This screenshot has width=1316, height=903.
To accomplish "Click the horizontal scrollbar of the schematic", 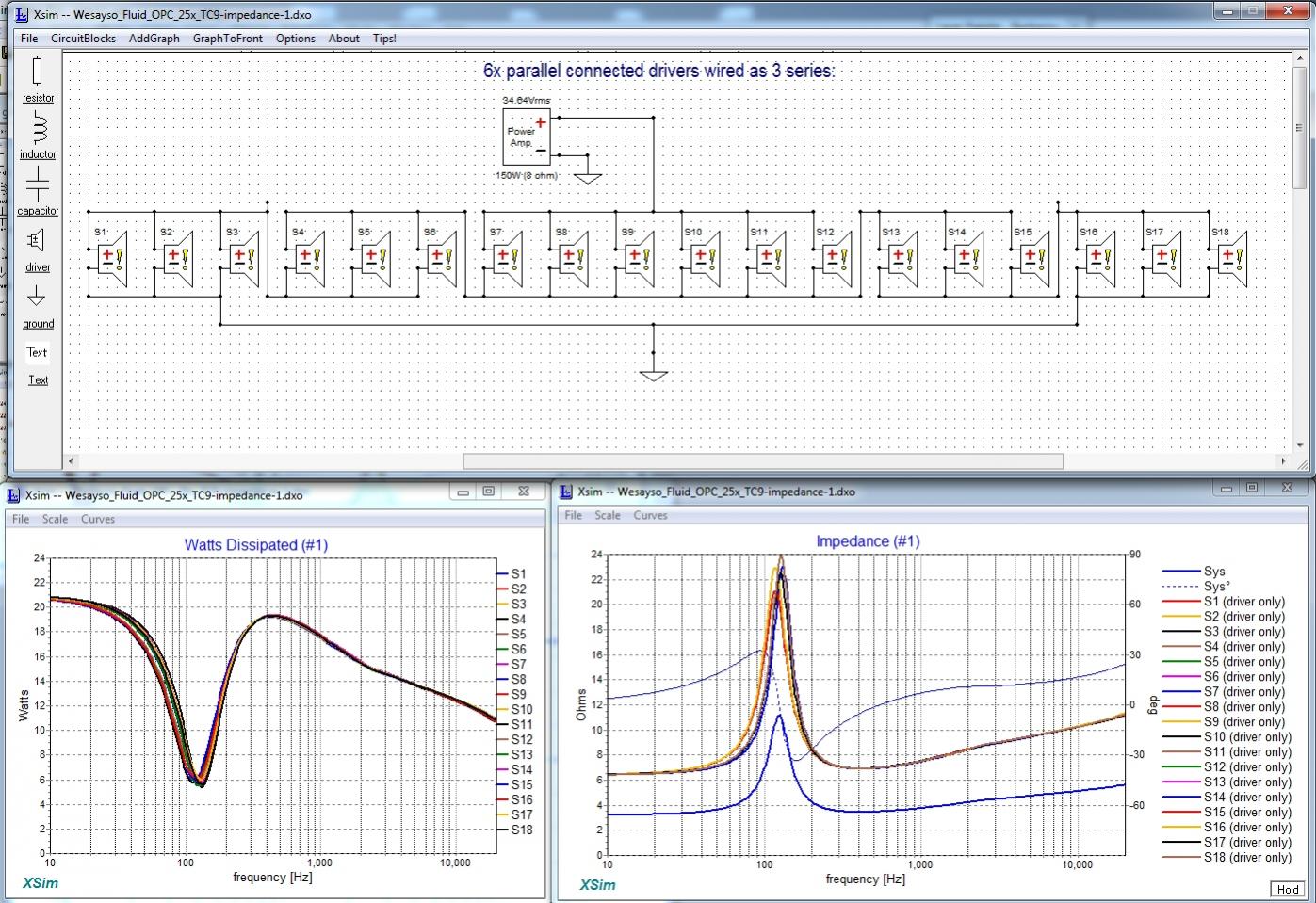I will click(763, 461).
